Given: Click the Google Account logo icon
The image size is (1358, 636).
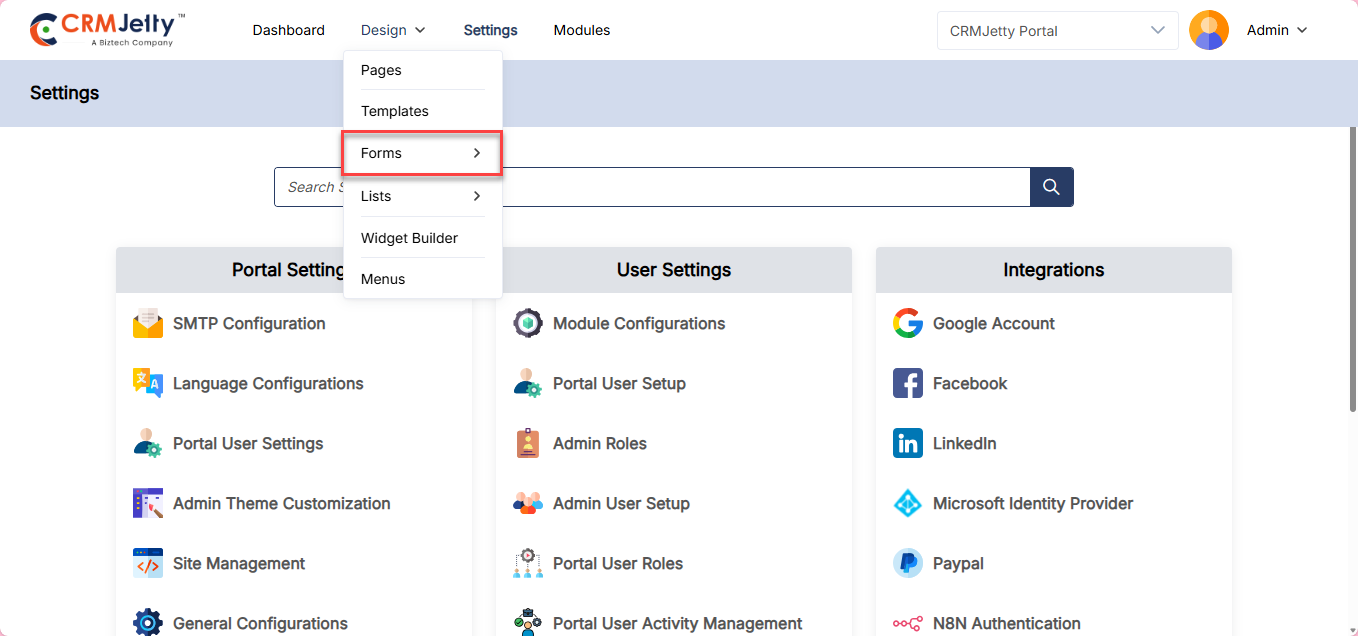Looking at the screenshot, I should click(x=908, y=324).
